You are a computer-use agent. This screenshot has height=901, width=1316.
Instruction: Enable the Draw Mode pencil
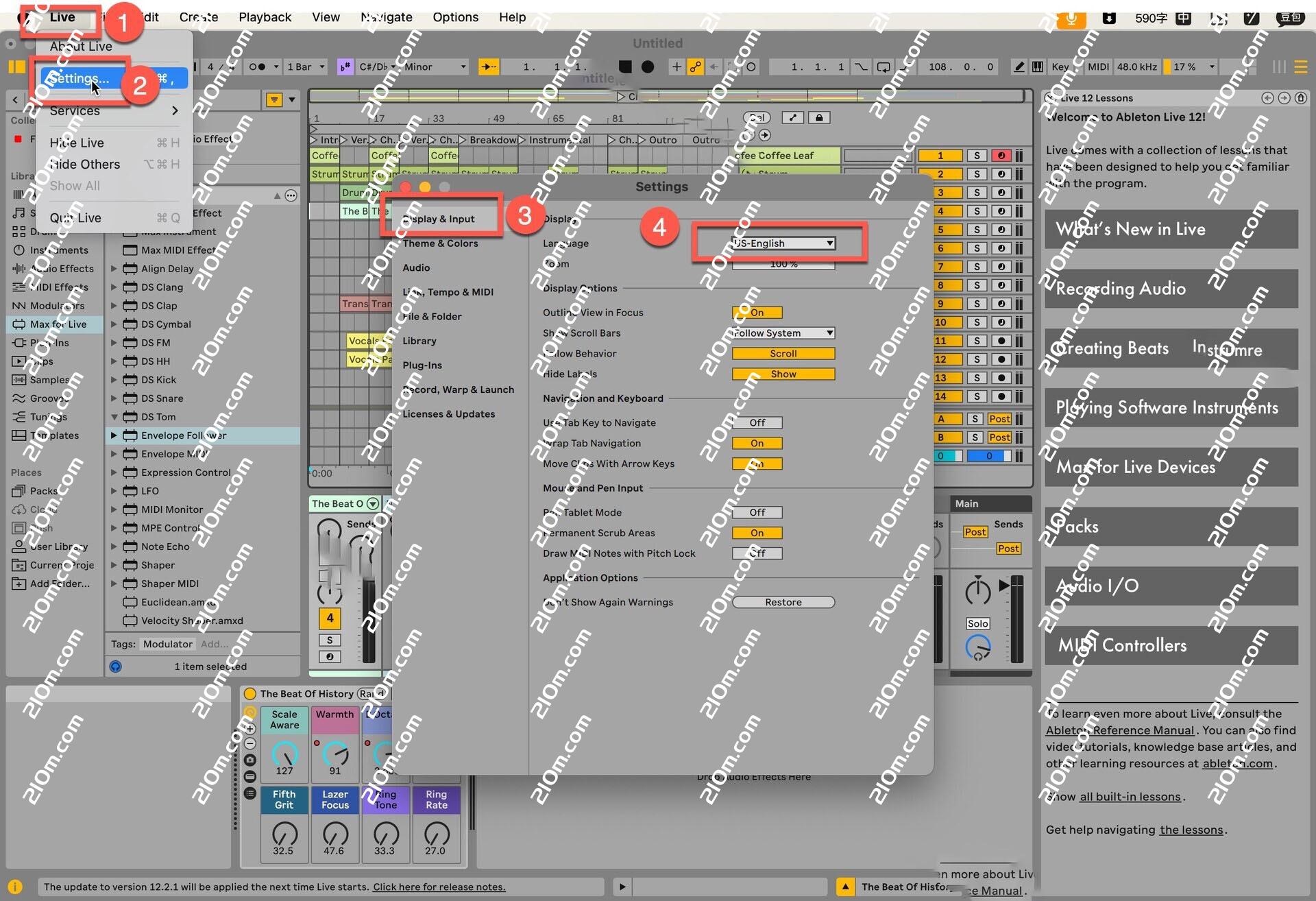coord(1019,67)
